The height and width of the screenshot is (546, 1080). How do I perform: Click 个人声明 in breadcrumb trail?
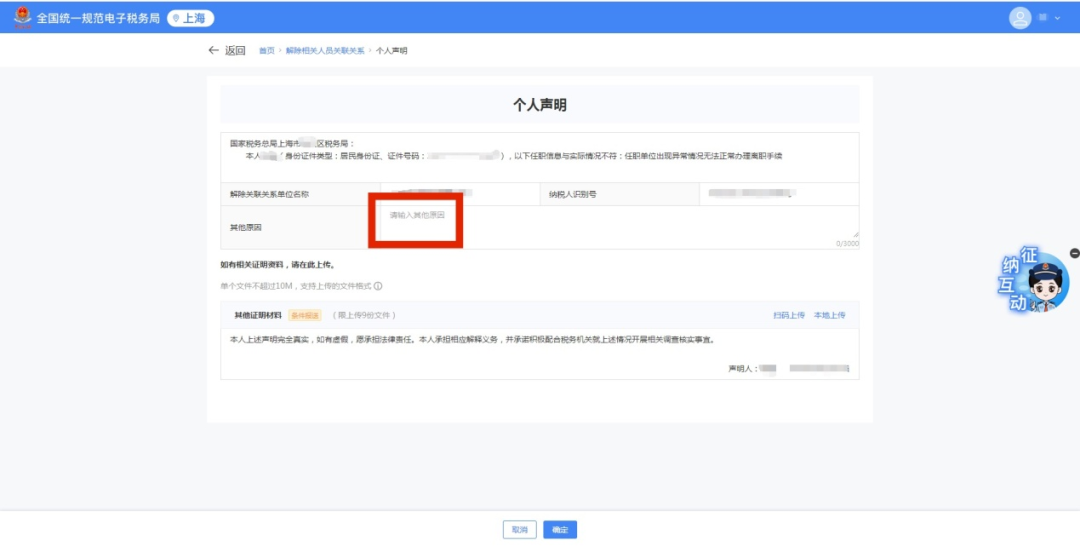coord(391,50)
